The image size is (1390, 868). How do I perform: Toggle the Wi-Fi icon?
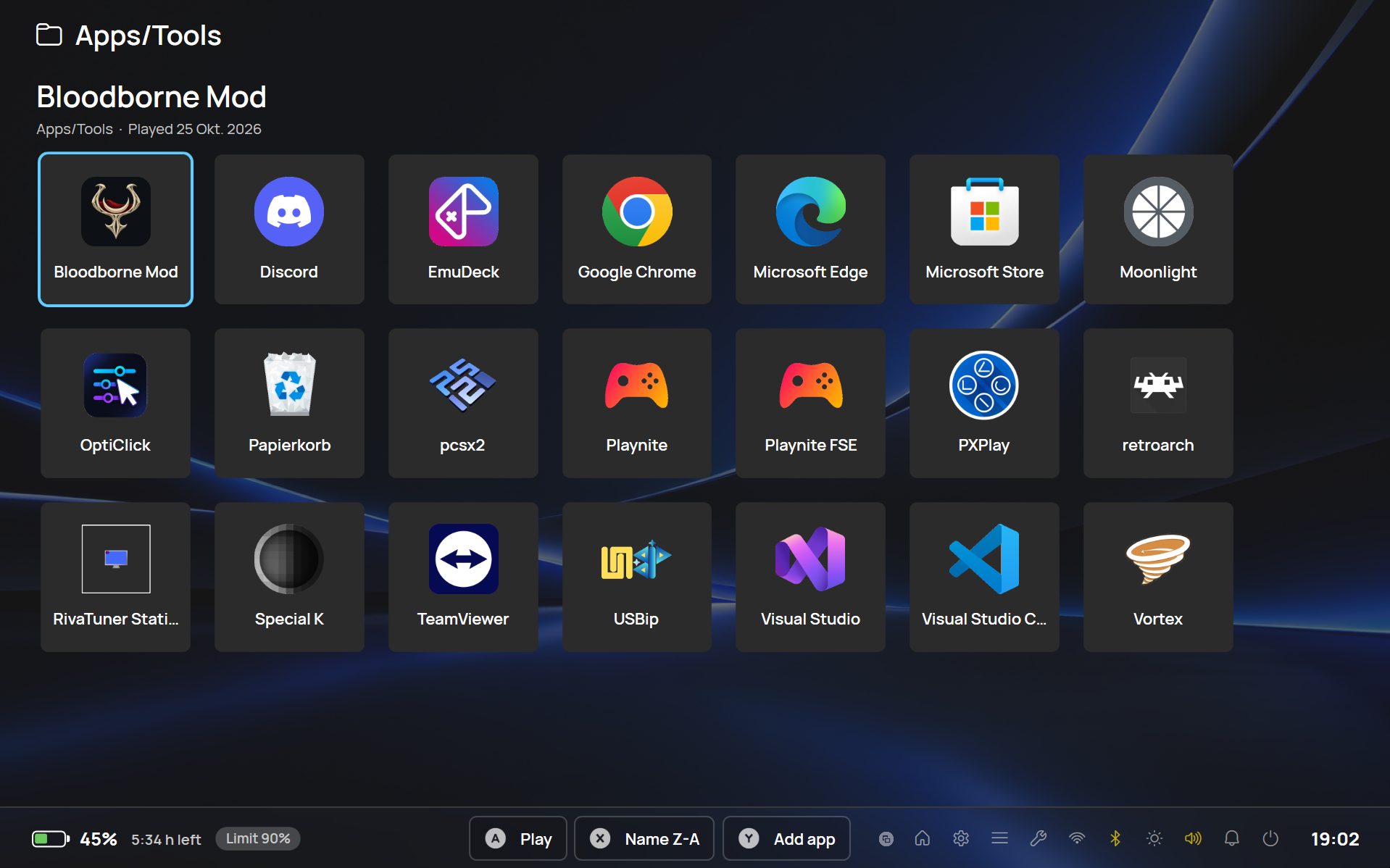pos(1077,838)
